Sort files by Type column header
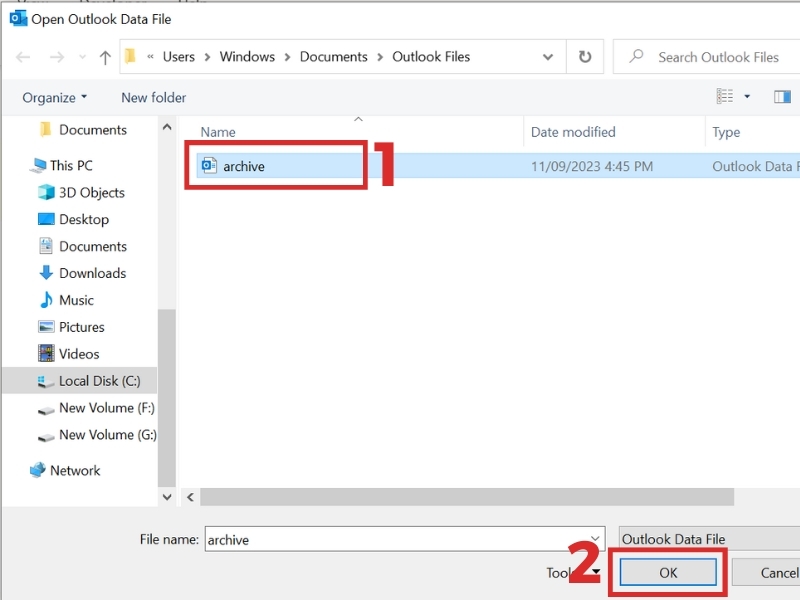 tap(726, 132)
